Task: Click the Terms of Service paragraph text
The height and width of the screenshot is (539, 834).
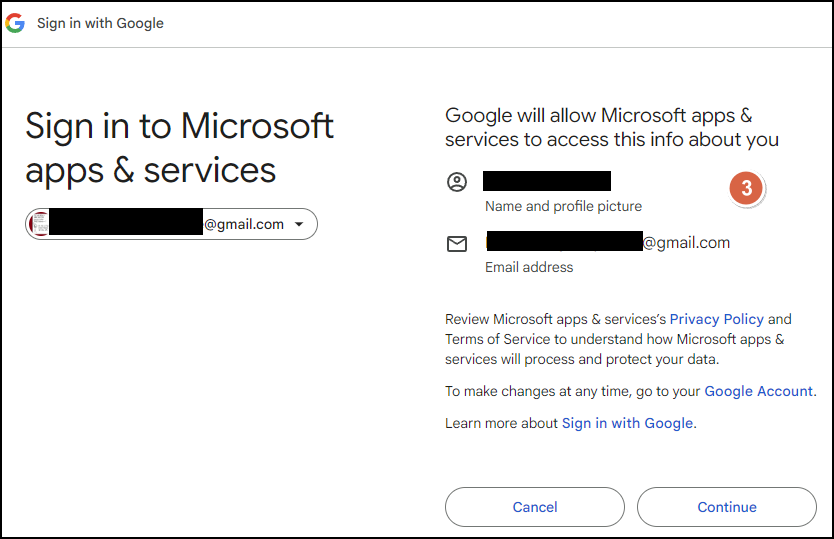Action: pyautogui.click(x=617, y=339)
